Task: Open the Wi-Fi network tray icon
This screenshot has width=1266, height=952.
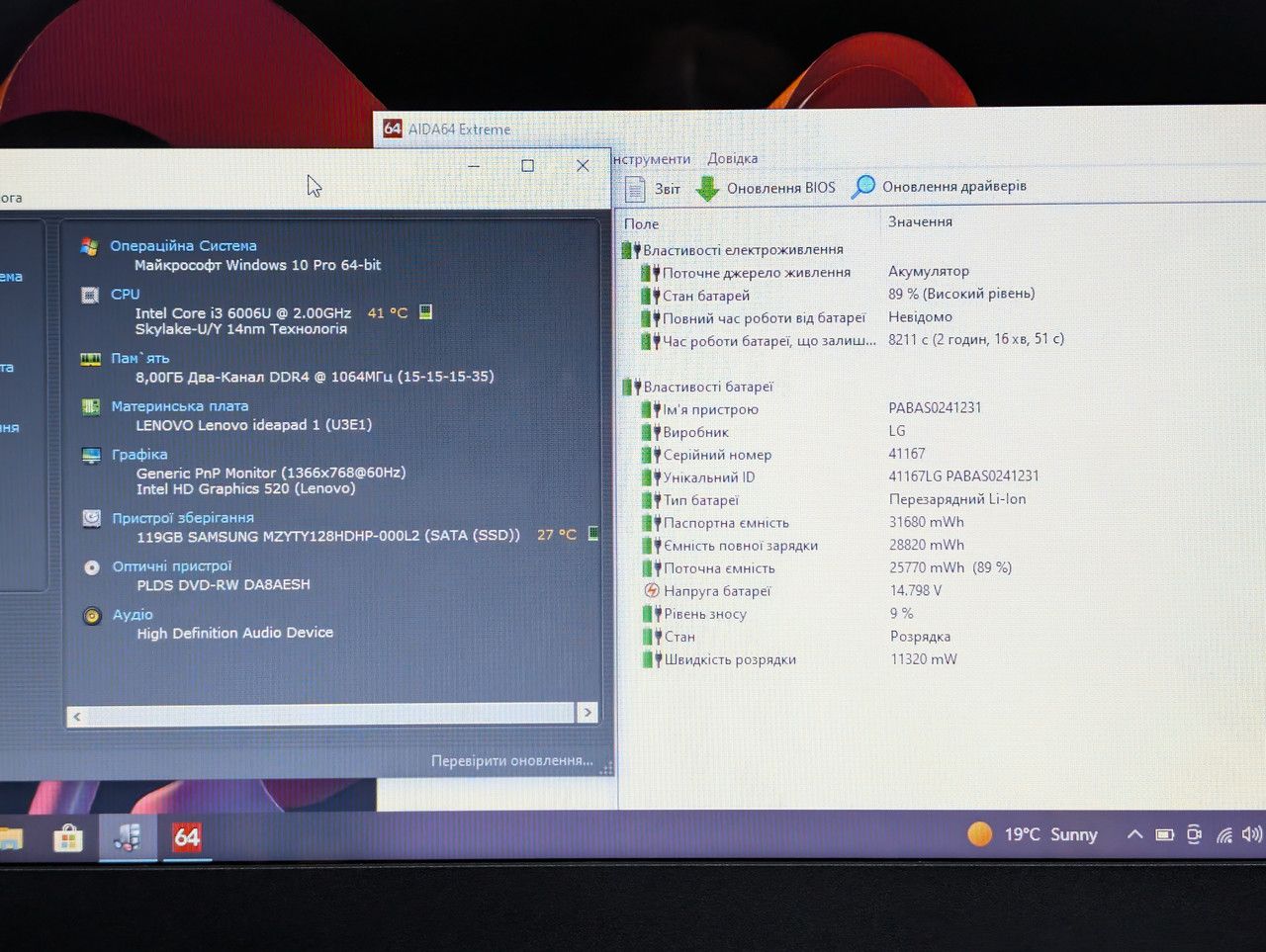Action: coord(1224,835)
